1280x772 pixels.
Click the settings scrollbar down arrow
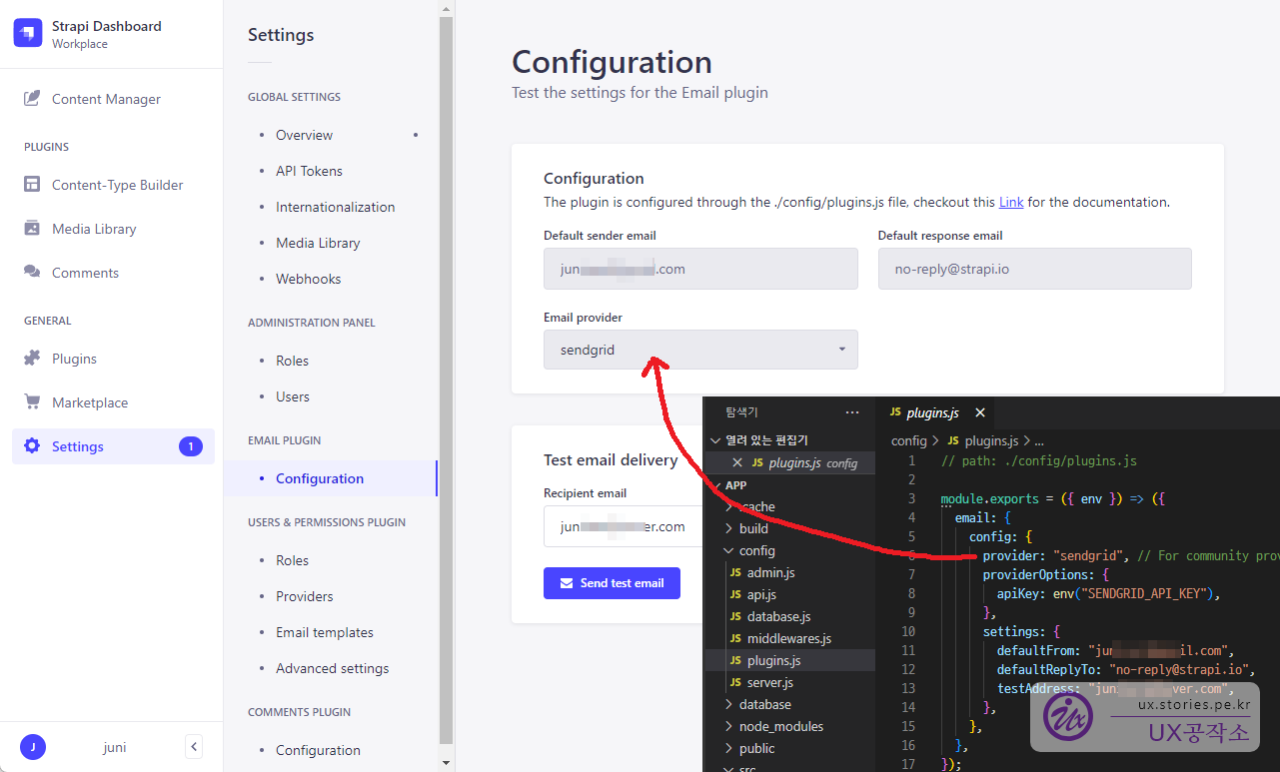point(446,763)
